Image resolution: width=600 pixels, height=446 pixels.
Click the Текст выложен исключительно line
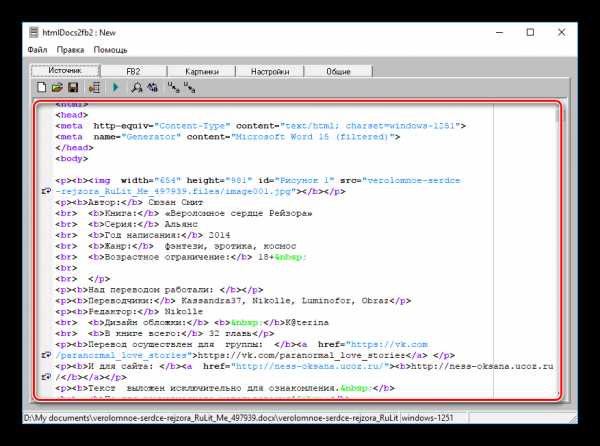pyautogui.click(x=225, y=388)
